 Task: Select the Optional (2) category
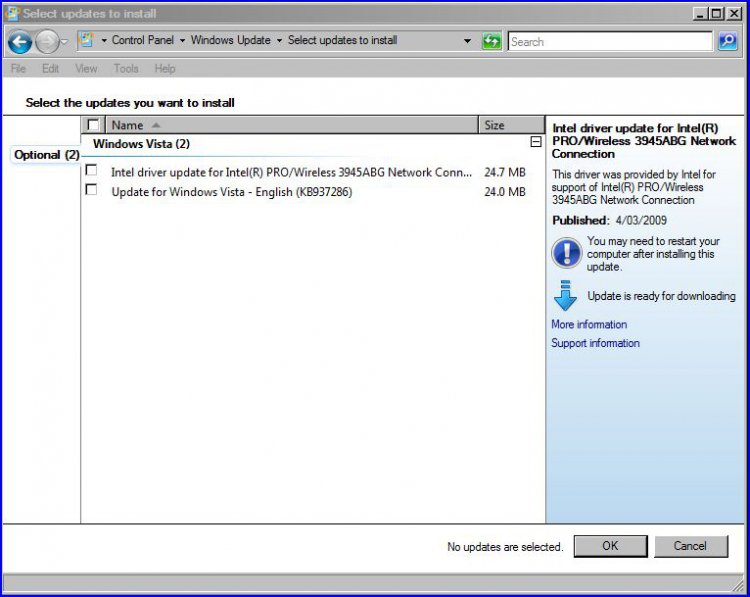[x=46, y=155]
